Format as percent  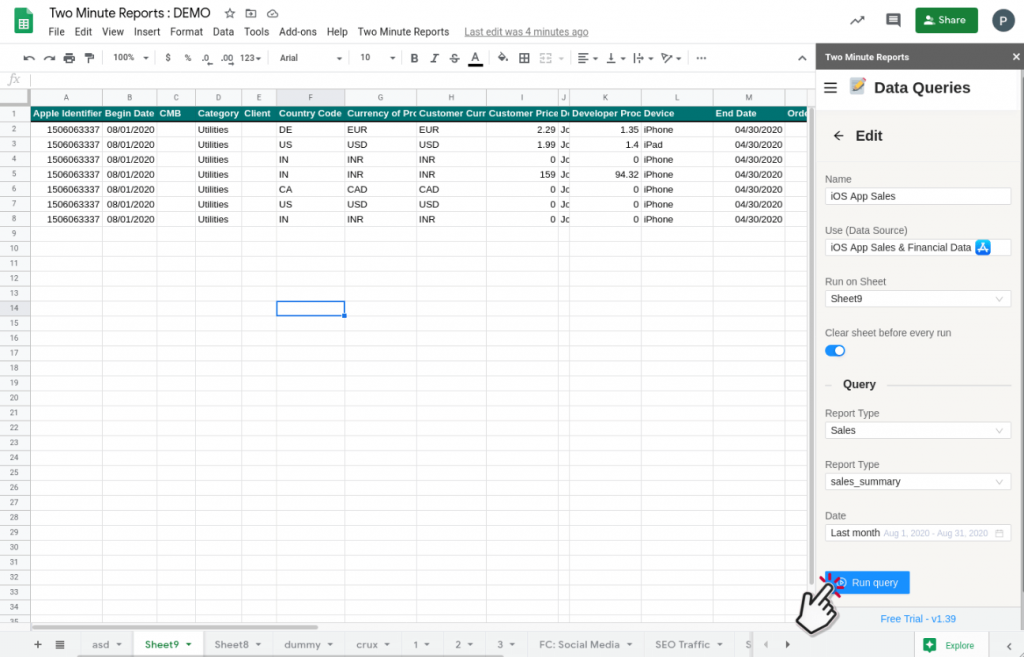pos(187,58)
